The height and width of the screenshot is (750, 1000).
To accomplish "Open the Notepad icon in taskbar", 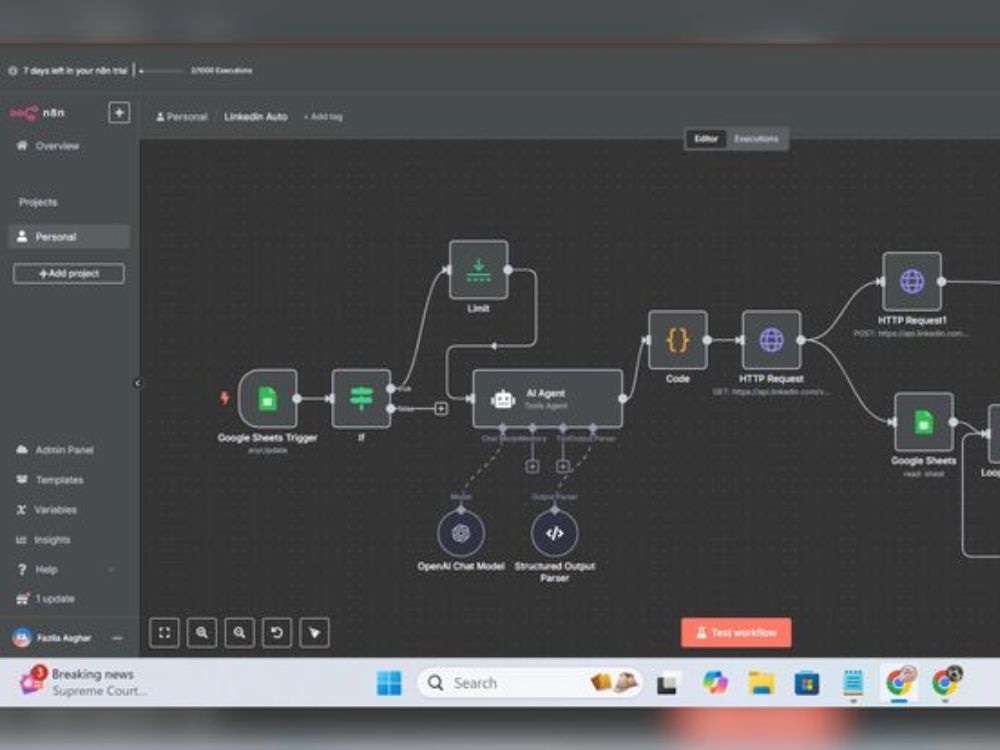I will [x=853, y=683].
